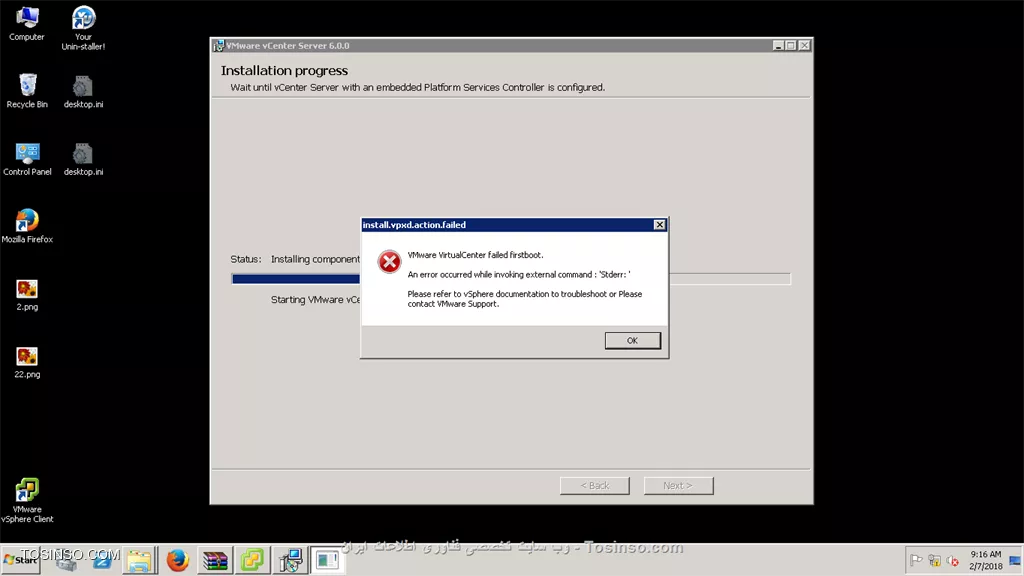Screen dimensions: 1024x576
Task: Select the Computer desktop icon
Action: click(x=27, y=24)
